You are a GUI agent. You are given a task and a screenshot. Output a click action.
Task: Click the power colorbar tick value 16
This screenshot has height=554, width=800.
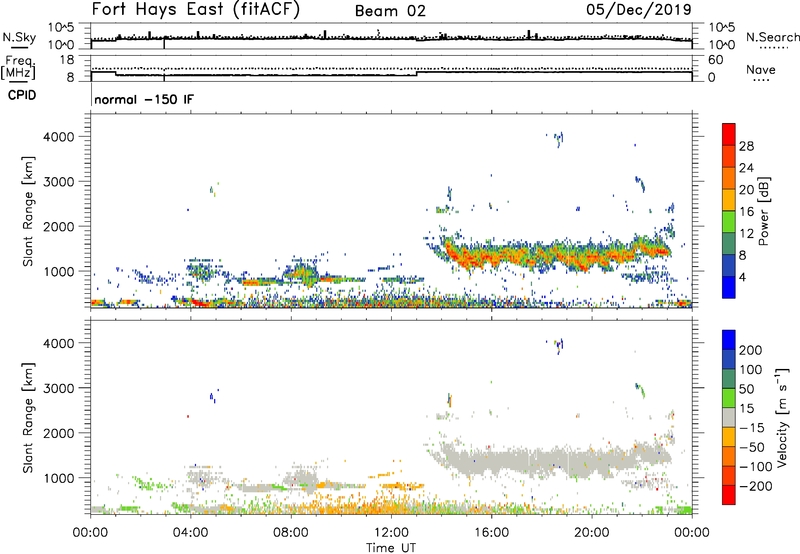pyautogui.click(x=746, y=212)
